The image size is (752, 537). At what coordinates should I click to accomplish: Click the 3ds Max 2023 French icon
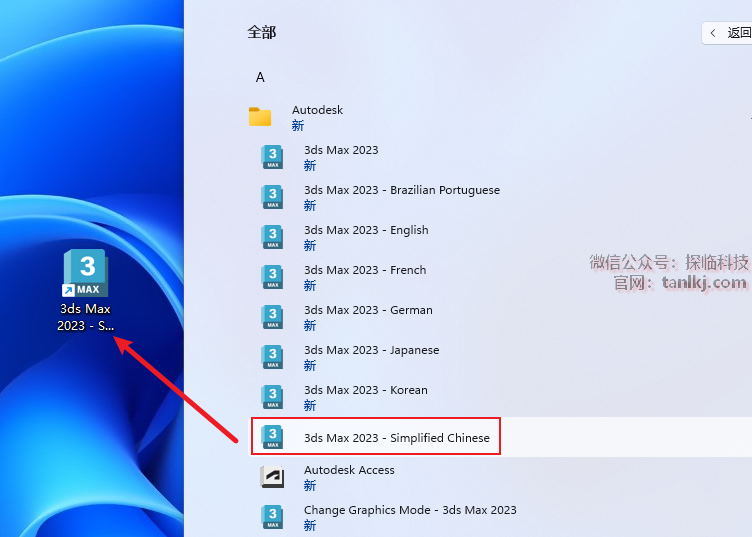pyautogui.click(x=272, y=277)
